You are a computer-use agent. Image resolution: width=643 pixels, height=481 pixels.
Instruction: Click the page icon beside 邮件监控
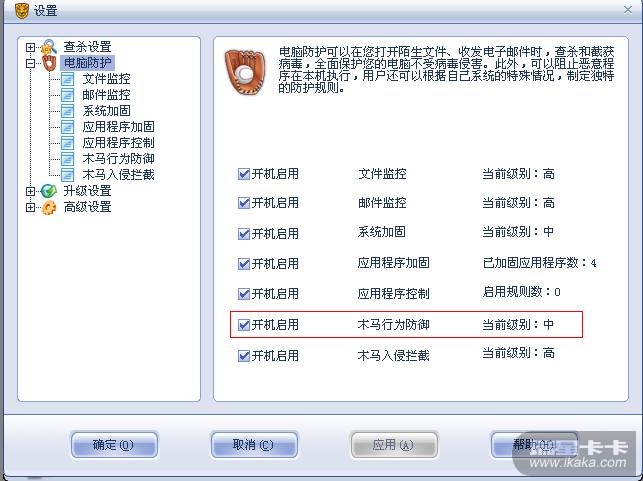point(67,95)
